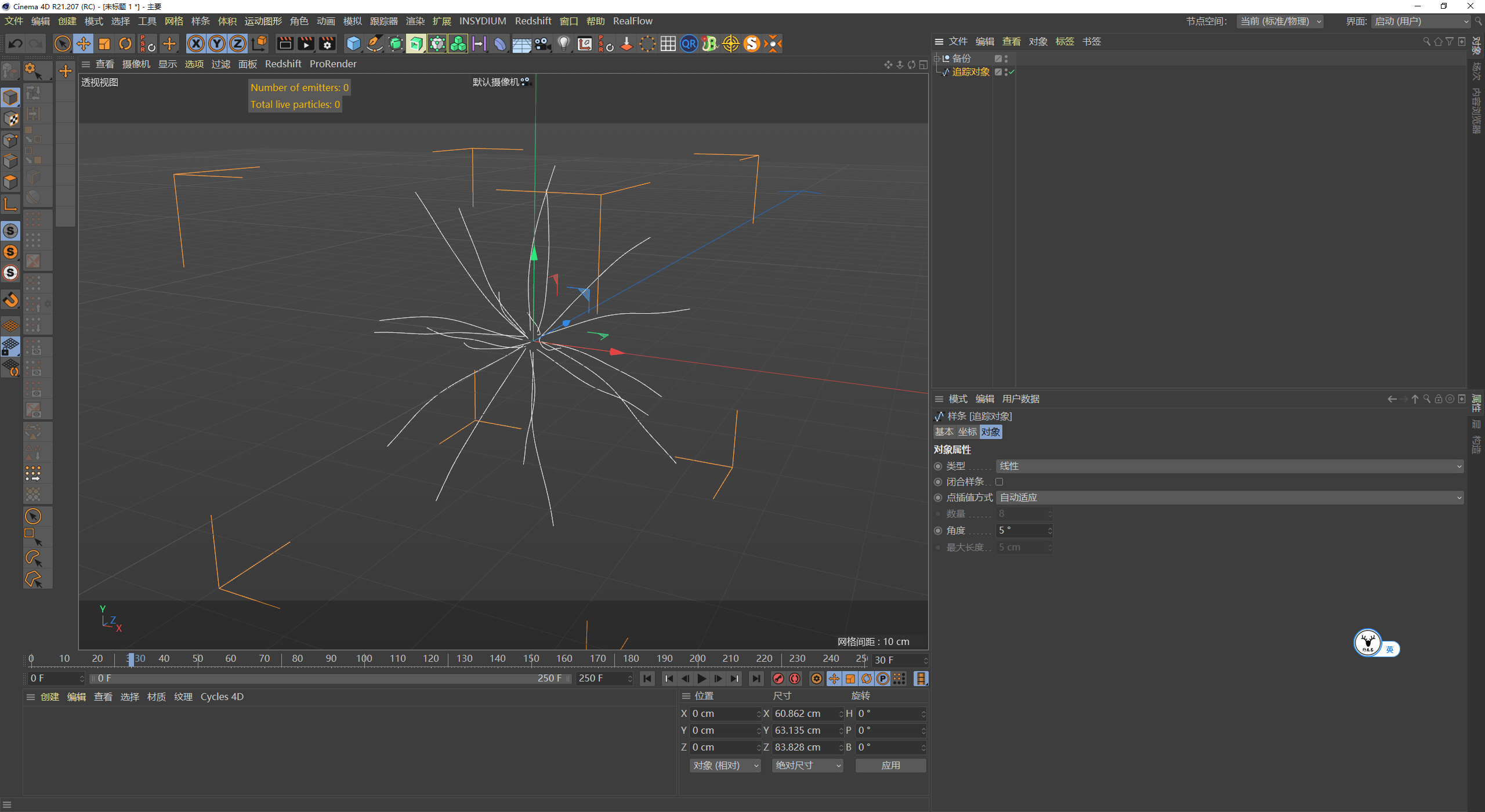
Task: Open Render Settings from the toolbar
Action: [327, 43]
